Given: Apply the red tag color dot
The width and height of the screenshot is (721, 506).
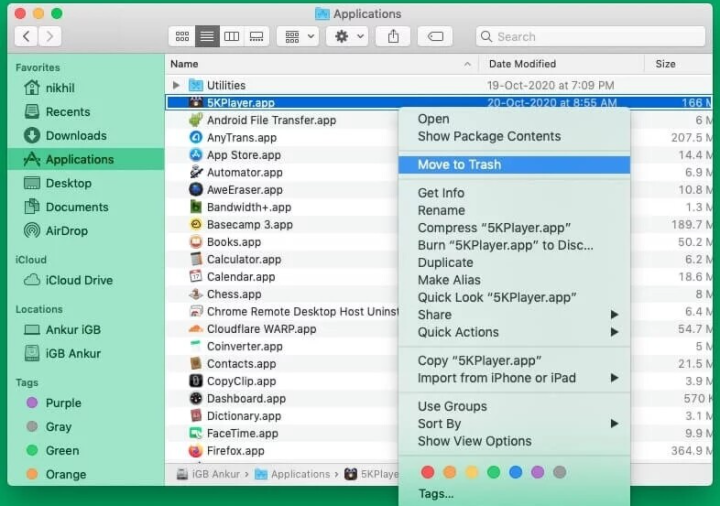Looking at the screenshot, I should click(x=428, y=472).
